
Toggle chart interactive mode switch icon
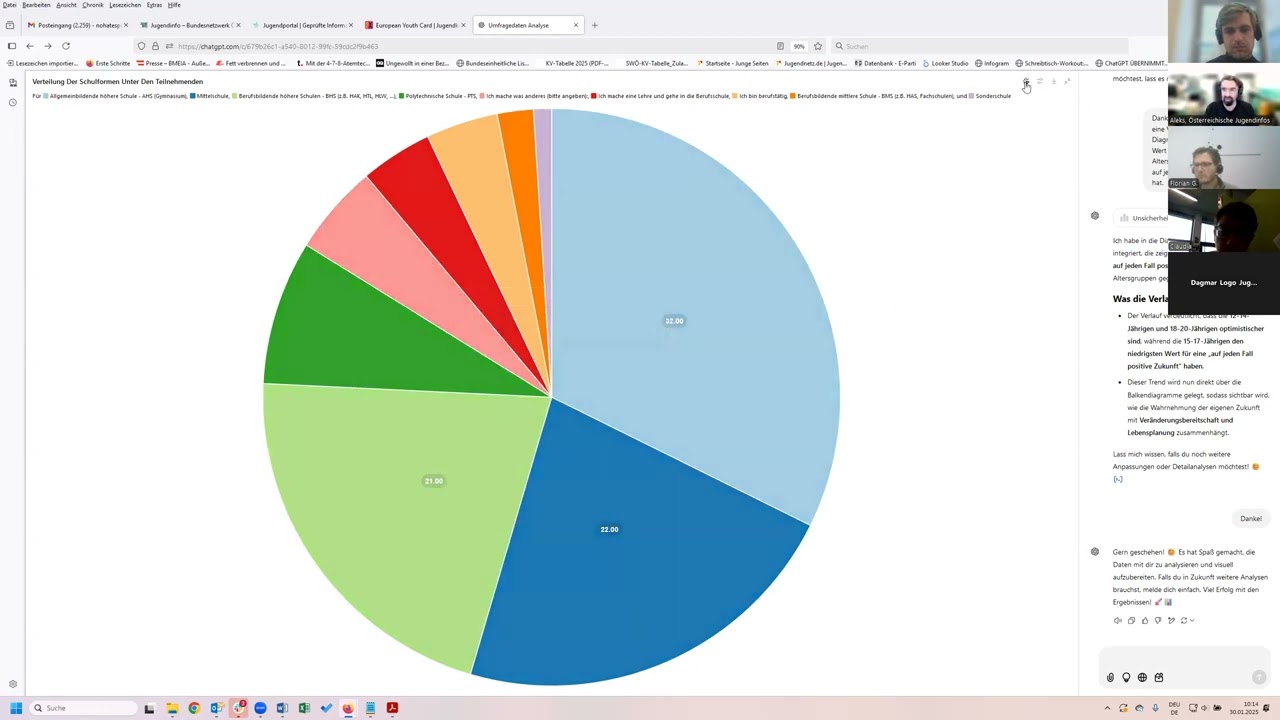(x=1039, y=81)
